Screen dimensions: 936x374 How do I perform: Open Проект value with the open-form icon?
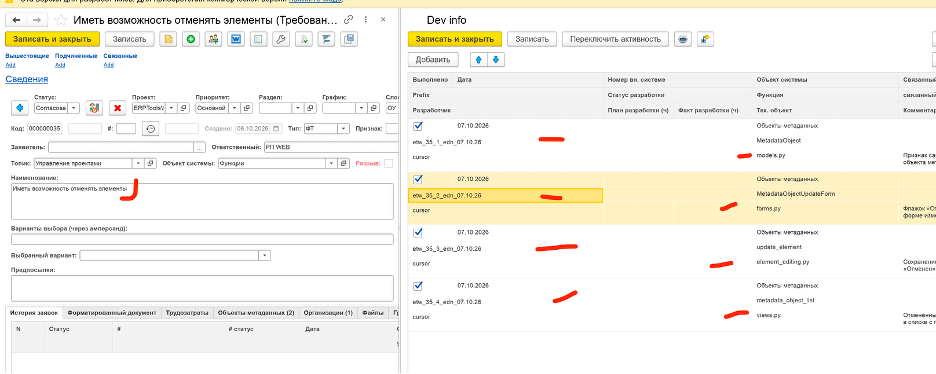pos(184,108)
